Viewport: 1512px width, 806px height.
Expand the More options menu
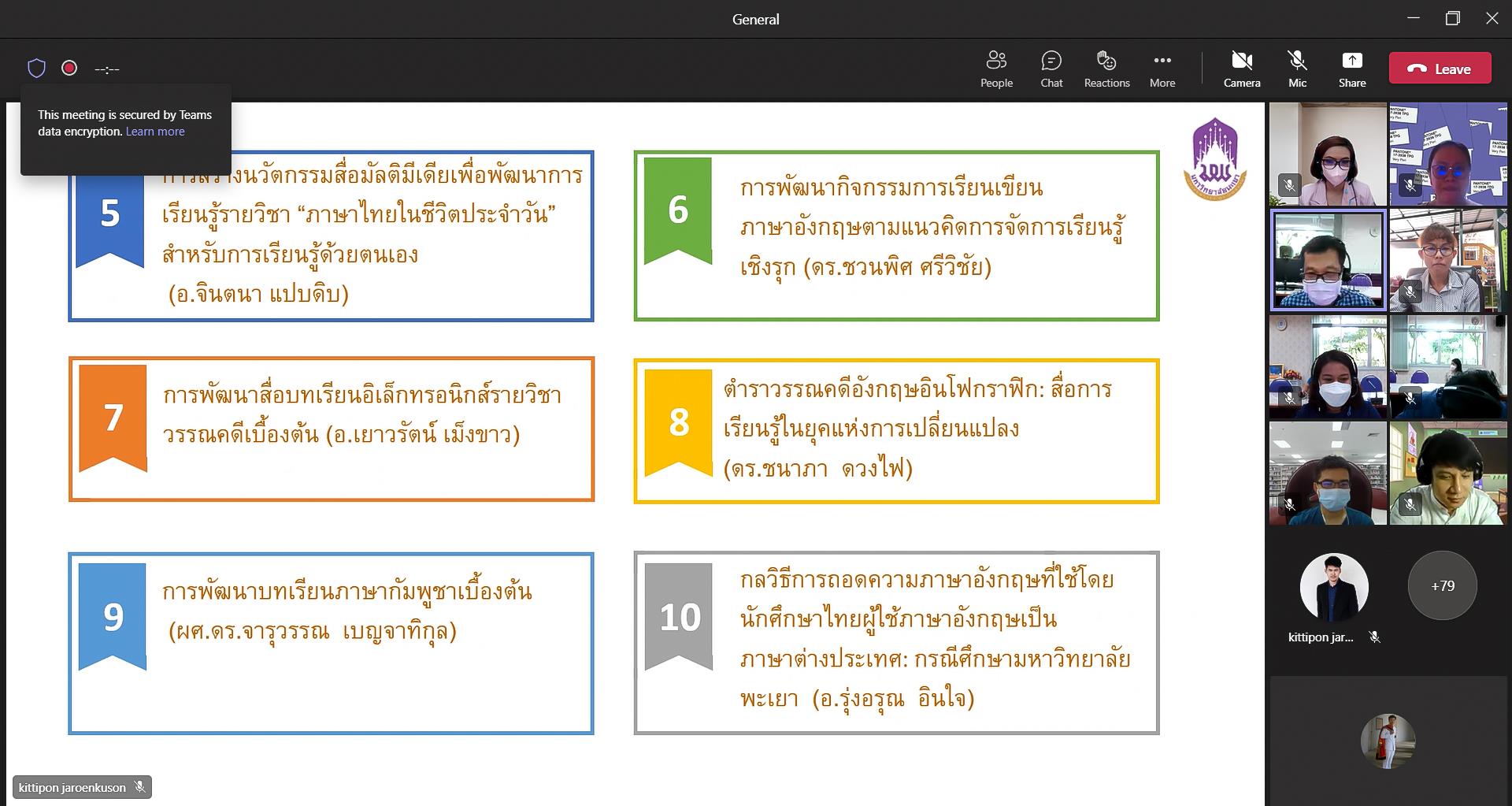pos(1162,69)
